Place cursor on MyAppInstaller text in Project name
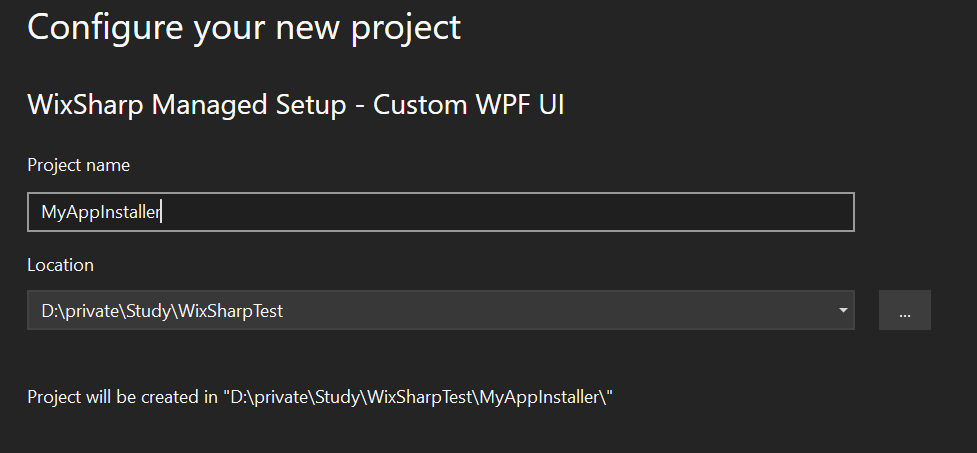977x453 pixels. pos(101,212)
